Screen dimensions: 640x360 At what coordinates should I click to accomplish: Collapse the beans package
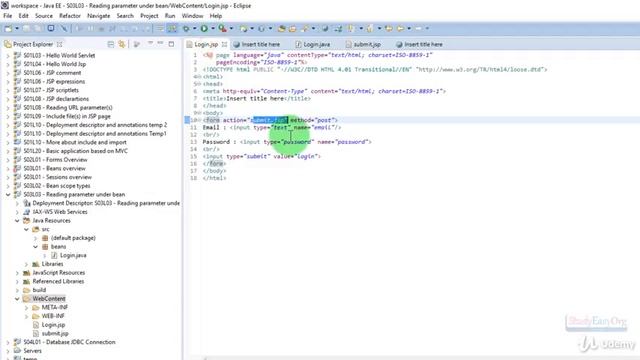coord(36,247)
